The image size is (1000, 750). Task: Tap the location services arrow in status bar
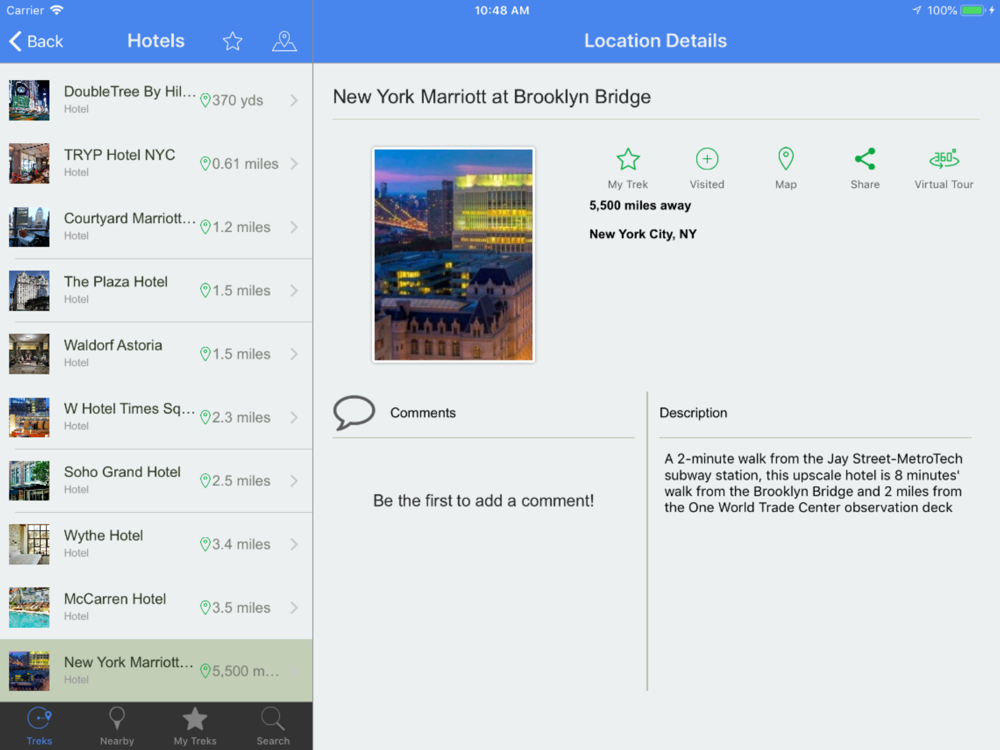916,10
